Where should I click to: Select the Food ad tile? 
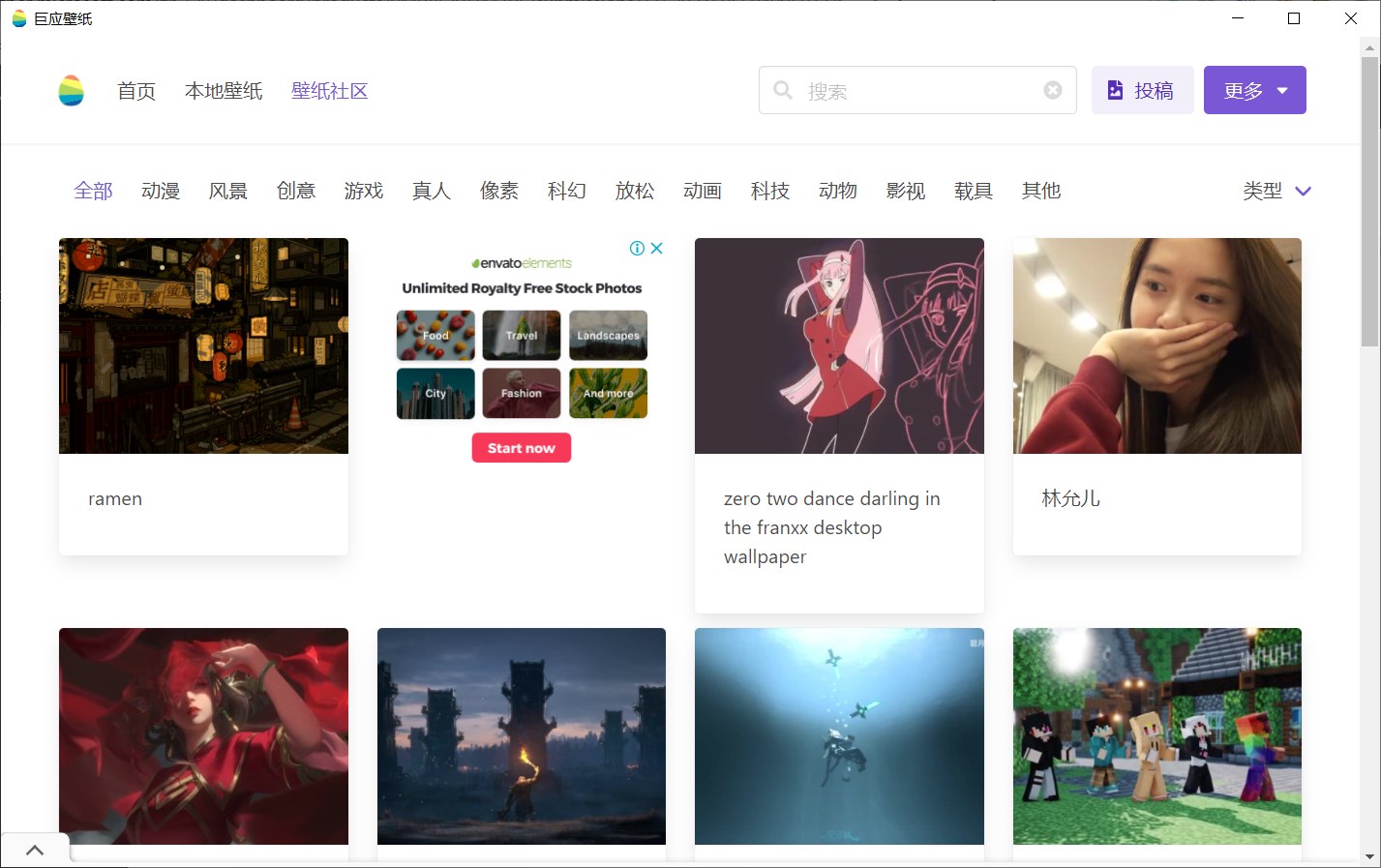435,336
